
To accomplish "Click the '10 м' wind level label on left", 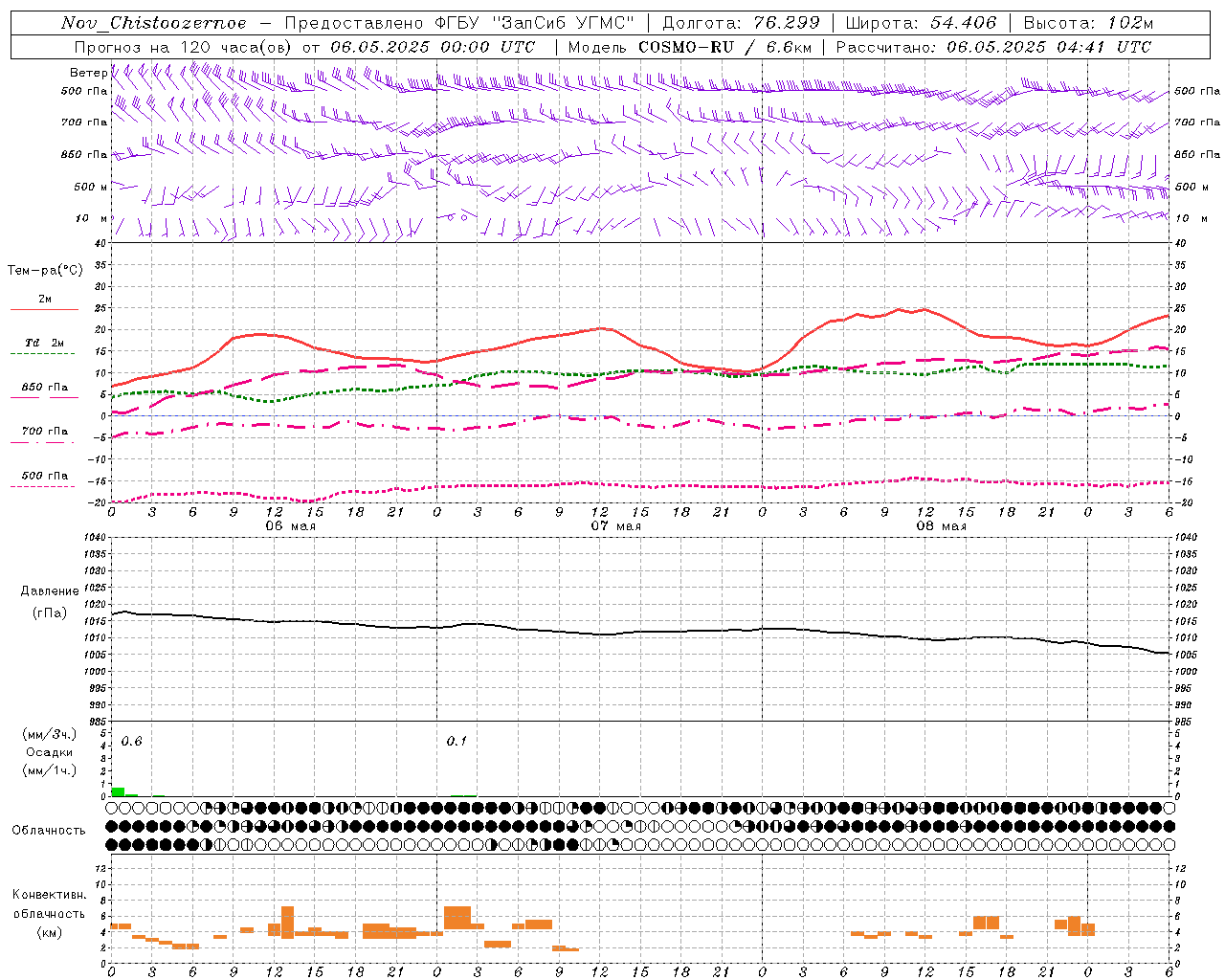I will pyautogui.click(x=91, y=219).
